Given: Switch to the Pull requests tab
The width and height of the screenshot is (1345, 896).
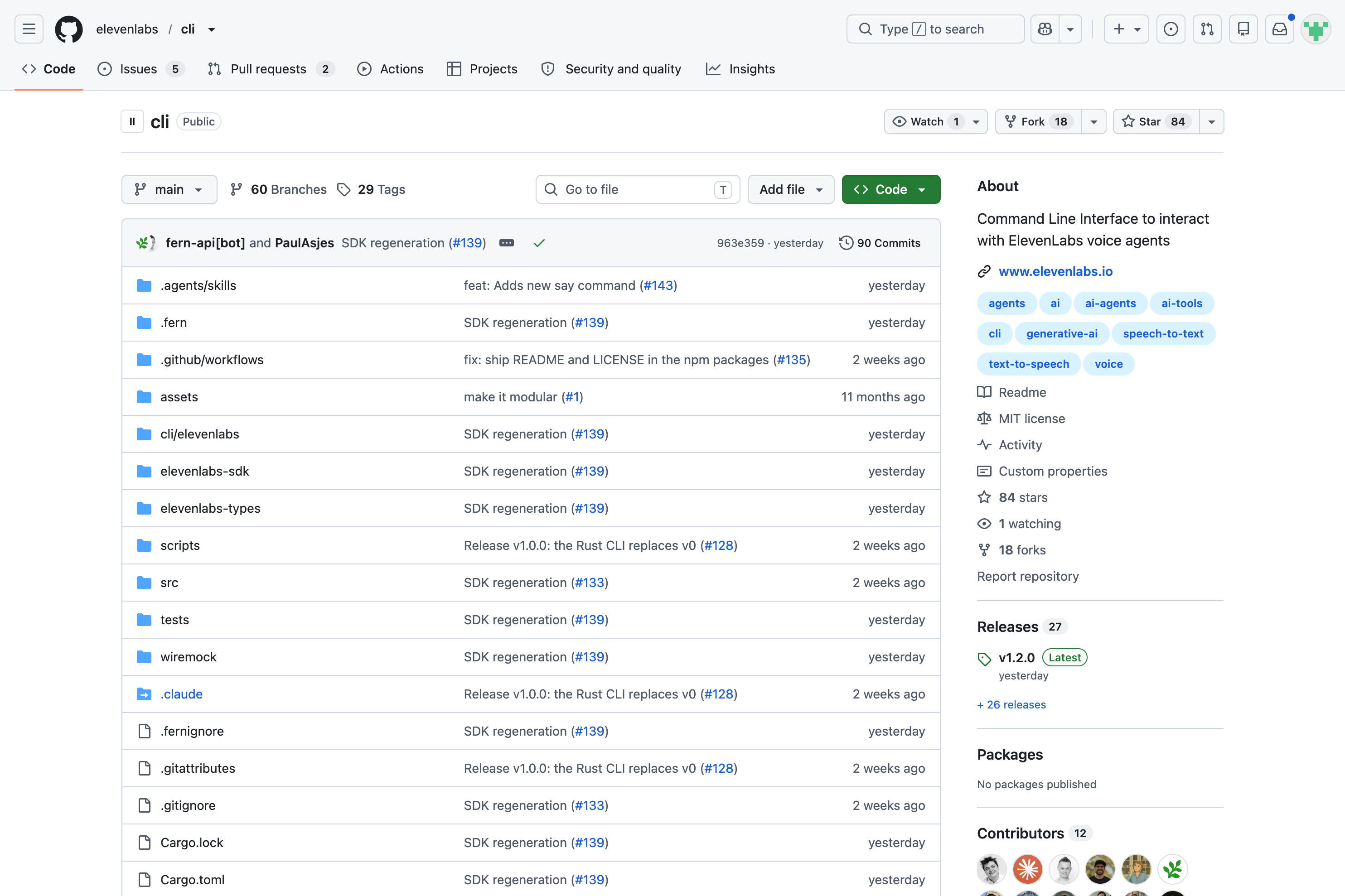Looking at the screenshot, I should pyautogui.click(x=271, y=69).
